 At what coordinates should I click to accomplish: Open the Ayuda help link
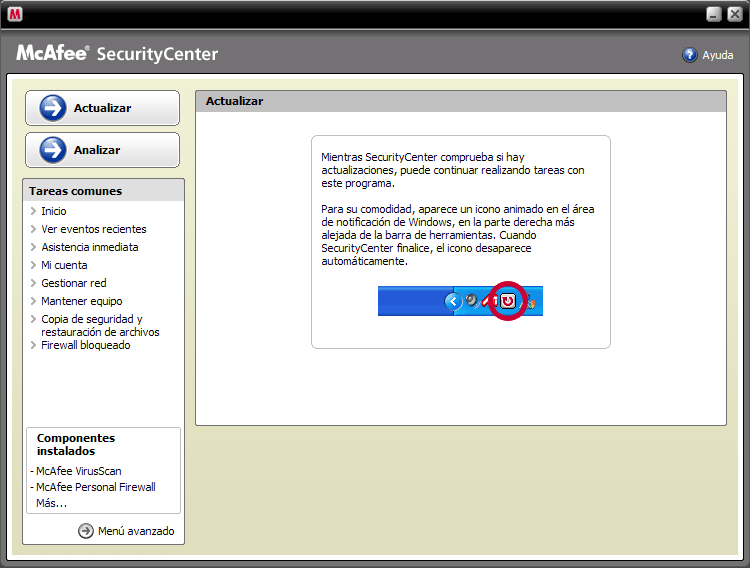(x=717, y=56)
